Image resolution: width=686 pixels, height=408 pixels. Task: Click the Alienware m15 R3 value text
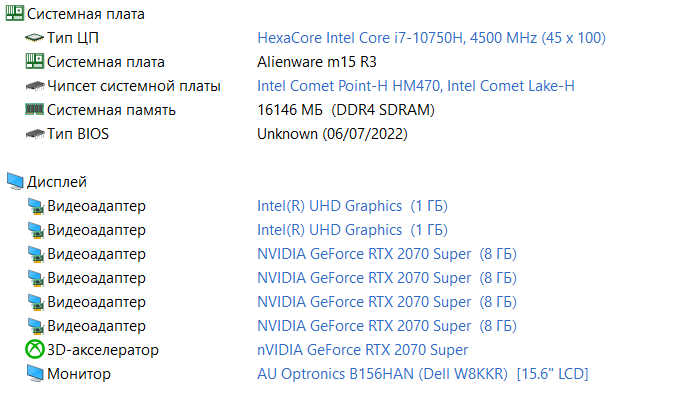tap(317, 62)
